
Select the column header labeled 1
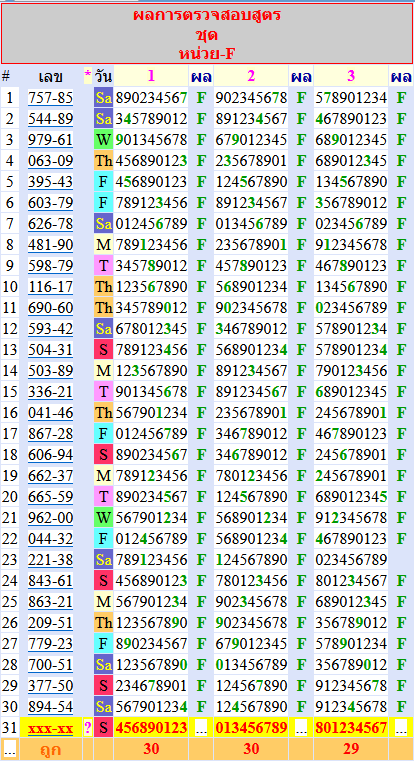click(151, 76)
